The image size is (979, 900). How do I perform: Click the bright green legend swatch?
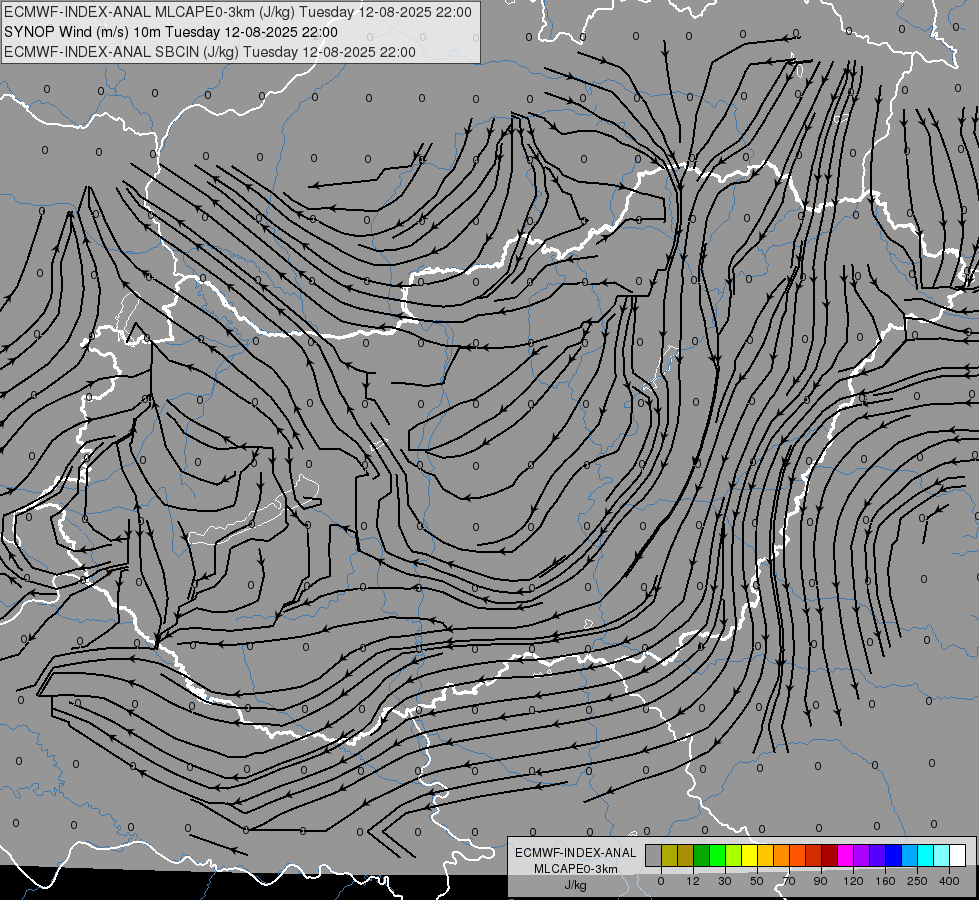[x=718, y=855]
